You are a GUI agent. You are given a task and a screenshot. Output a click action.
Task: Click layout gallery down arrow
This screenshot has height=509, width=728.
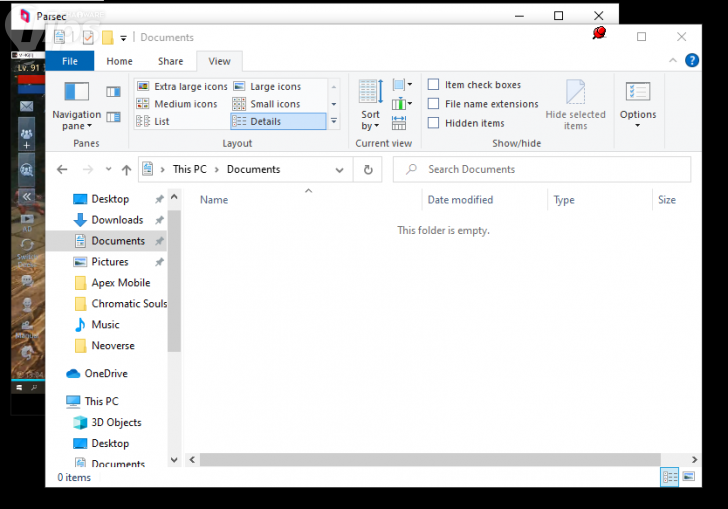point(334,104)
